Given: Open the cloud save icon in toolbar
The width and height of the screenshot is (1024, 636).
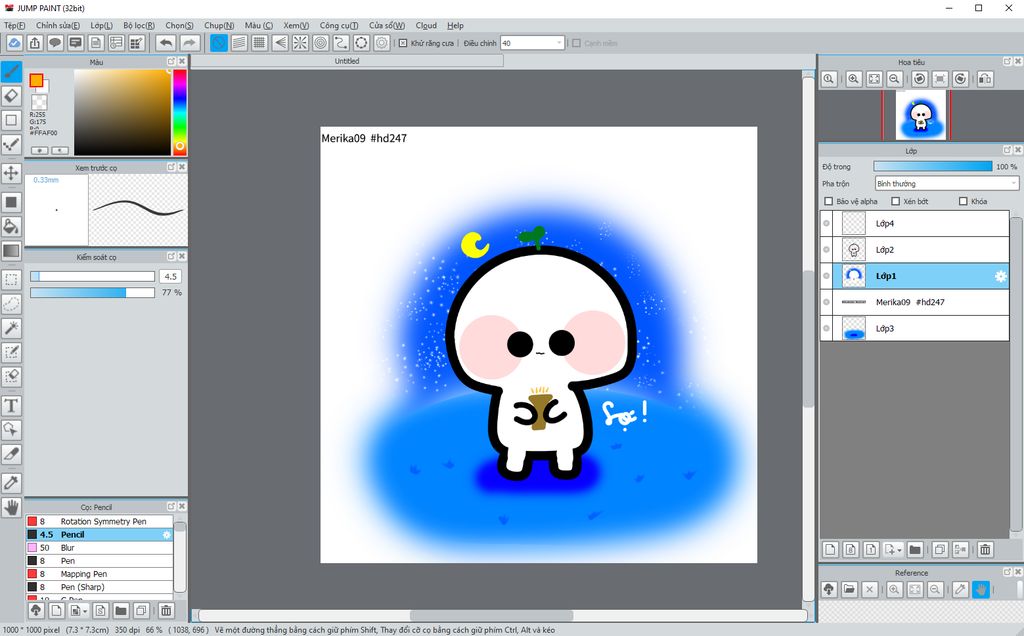Looking at the screenshot, I should tap(14, 43).
